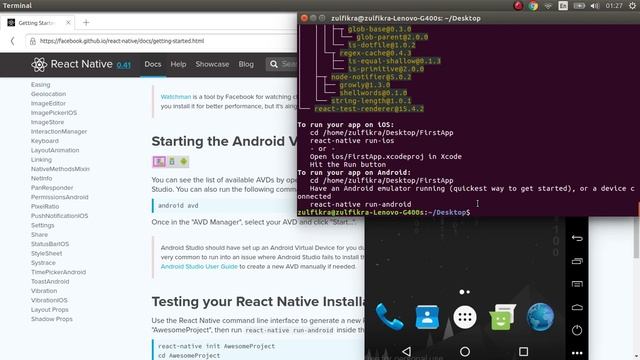Image resolution: width=640 pixels, height=360 pixels.
Task: Open the system gear session menu
Action: click(x=632, y=6)
